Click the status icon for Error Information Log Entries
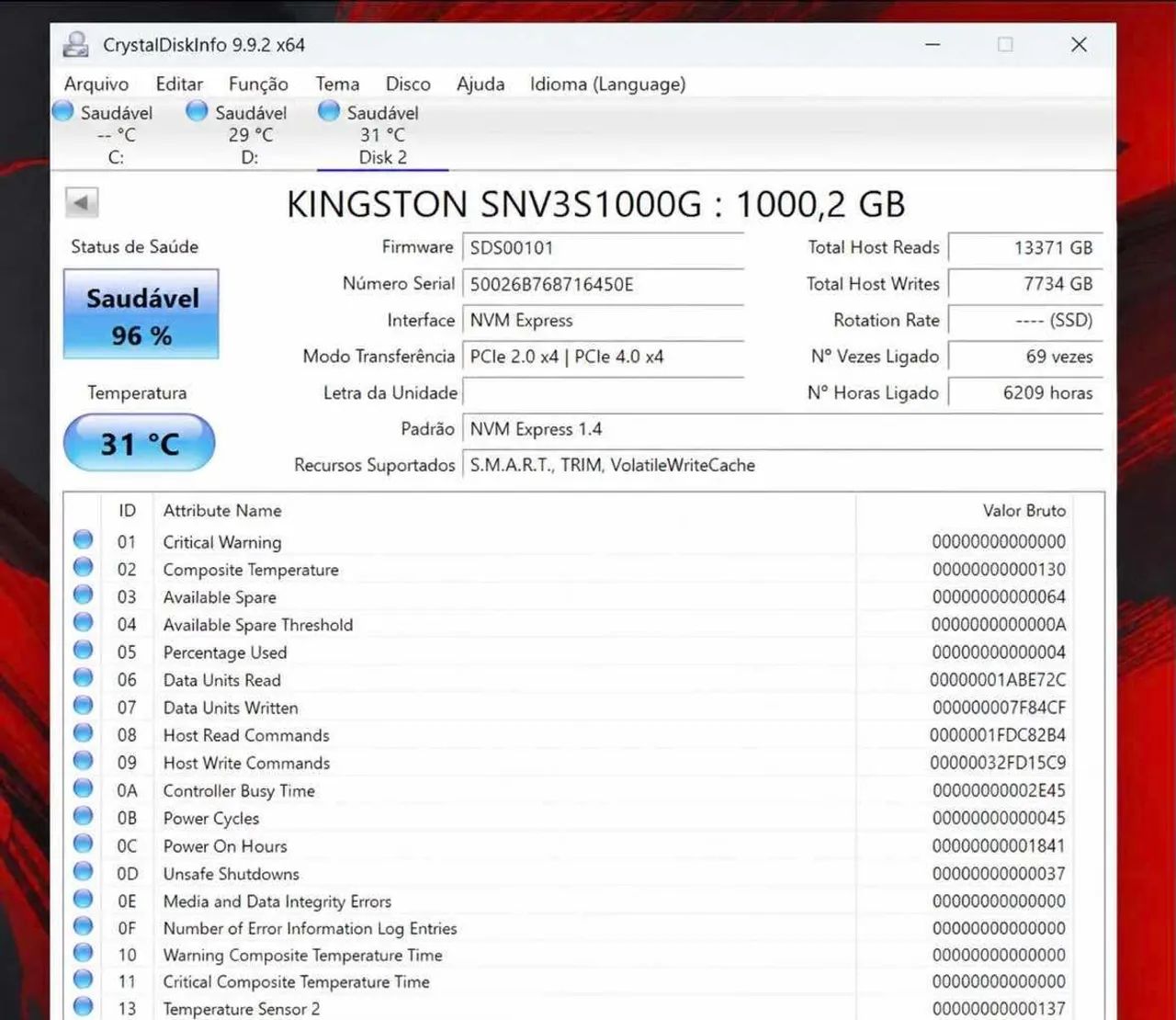1176x1020 pixels. click(x=84, y=925)
